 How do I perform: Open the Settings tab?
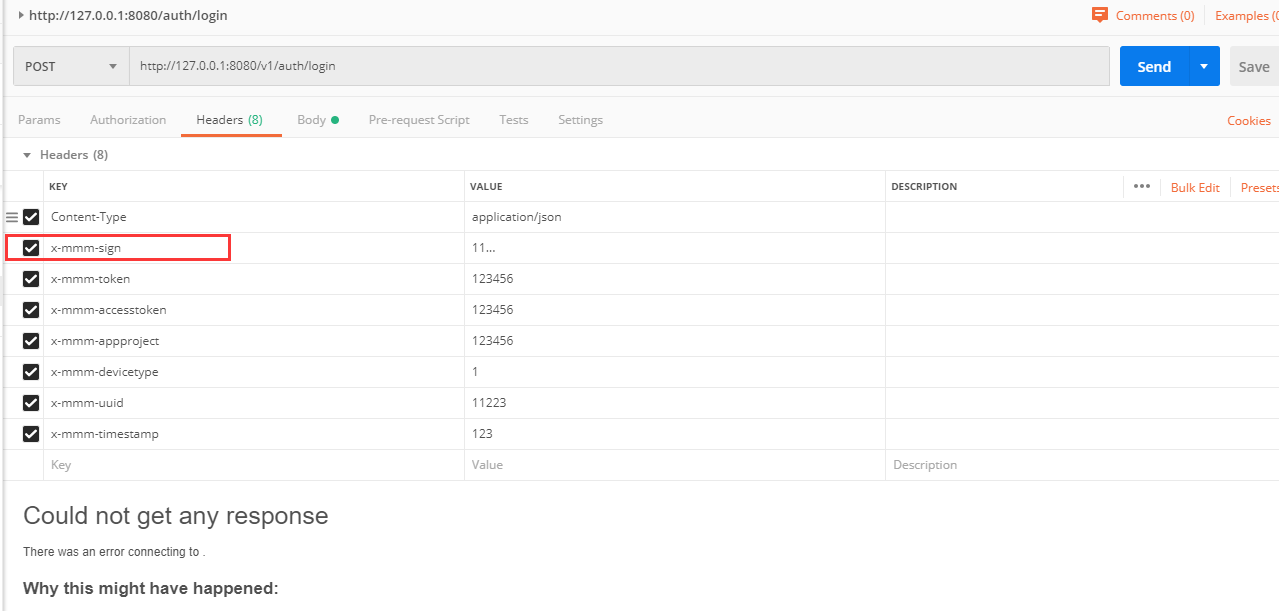[580, 120]
